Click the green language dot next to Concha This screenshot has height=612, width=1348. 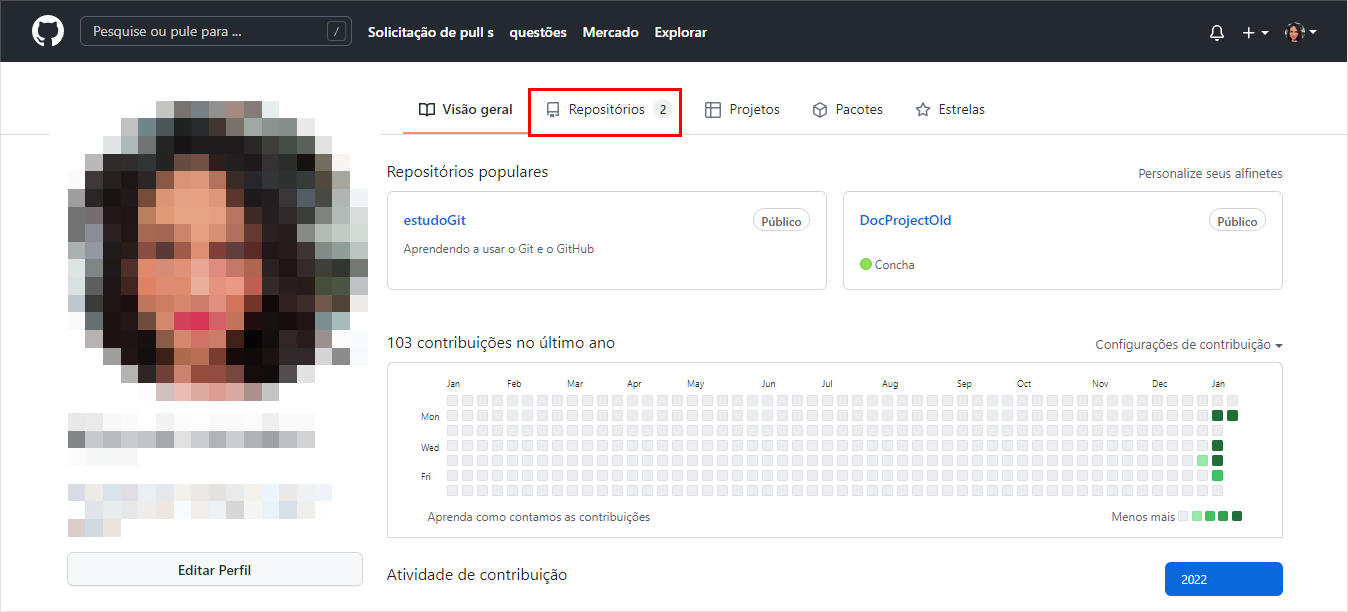click(x=866, y=264)
